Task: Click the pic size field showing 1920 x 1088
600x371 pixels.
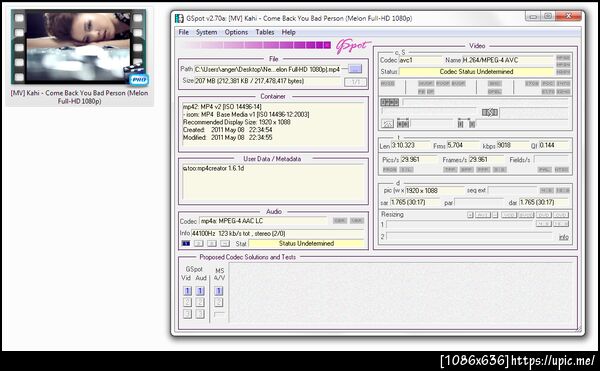Action: [434, 190]
